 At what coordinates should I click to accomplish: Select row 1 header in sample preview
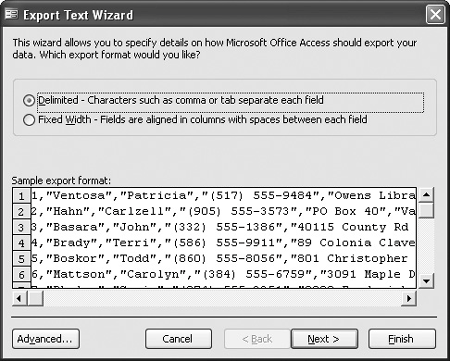(21, 196)
